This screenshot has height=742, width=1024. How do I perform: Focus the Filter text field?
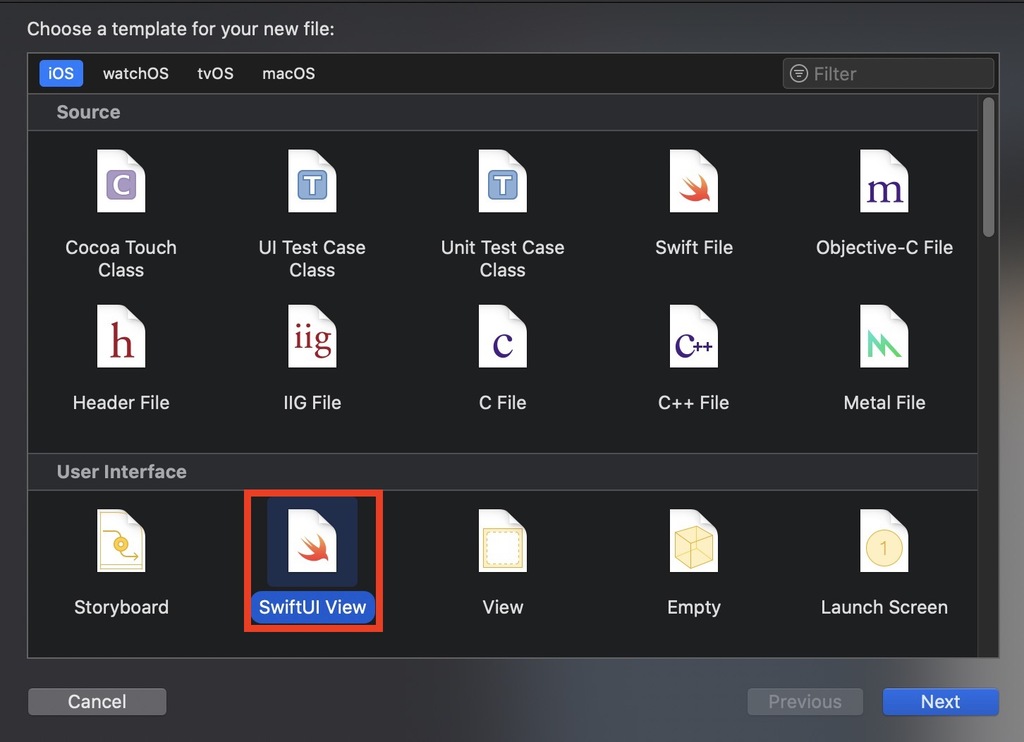tap(888, 73)
